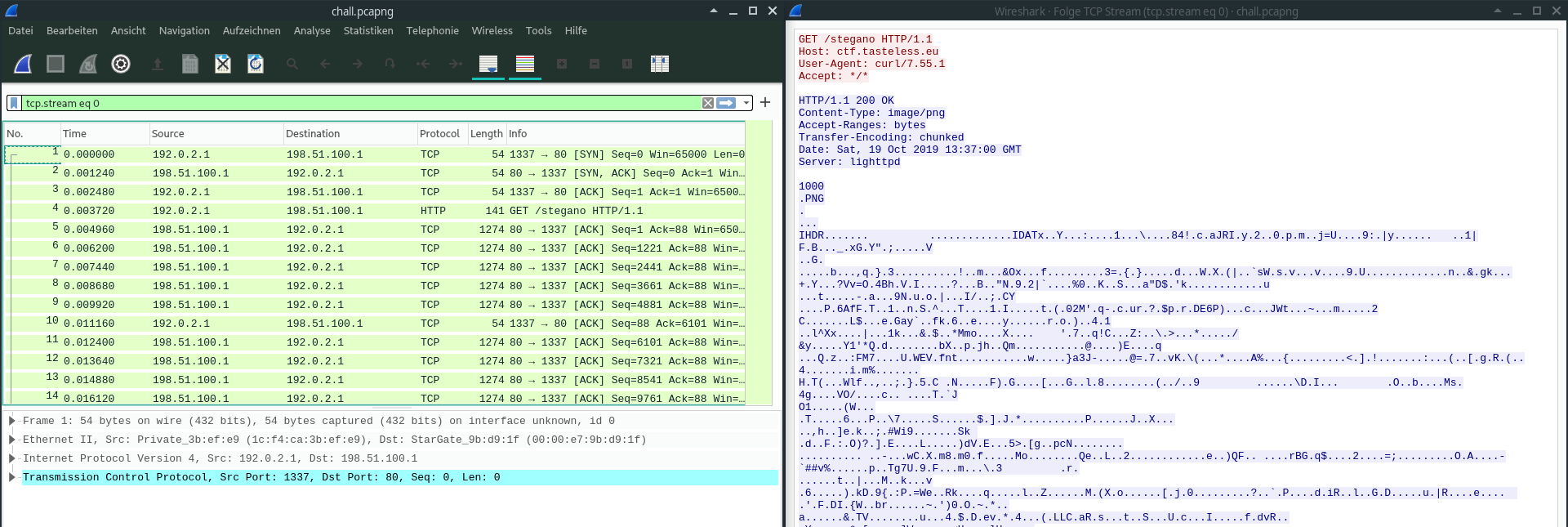The height and width of the screenshot is (527, 1568).
Task: Open the display filter history dropdown
Action: click(x=746, y=103)
